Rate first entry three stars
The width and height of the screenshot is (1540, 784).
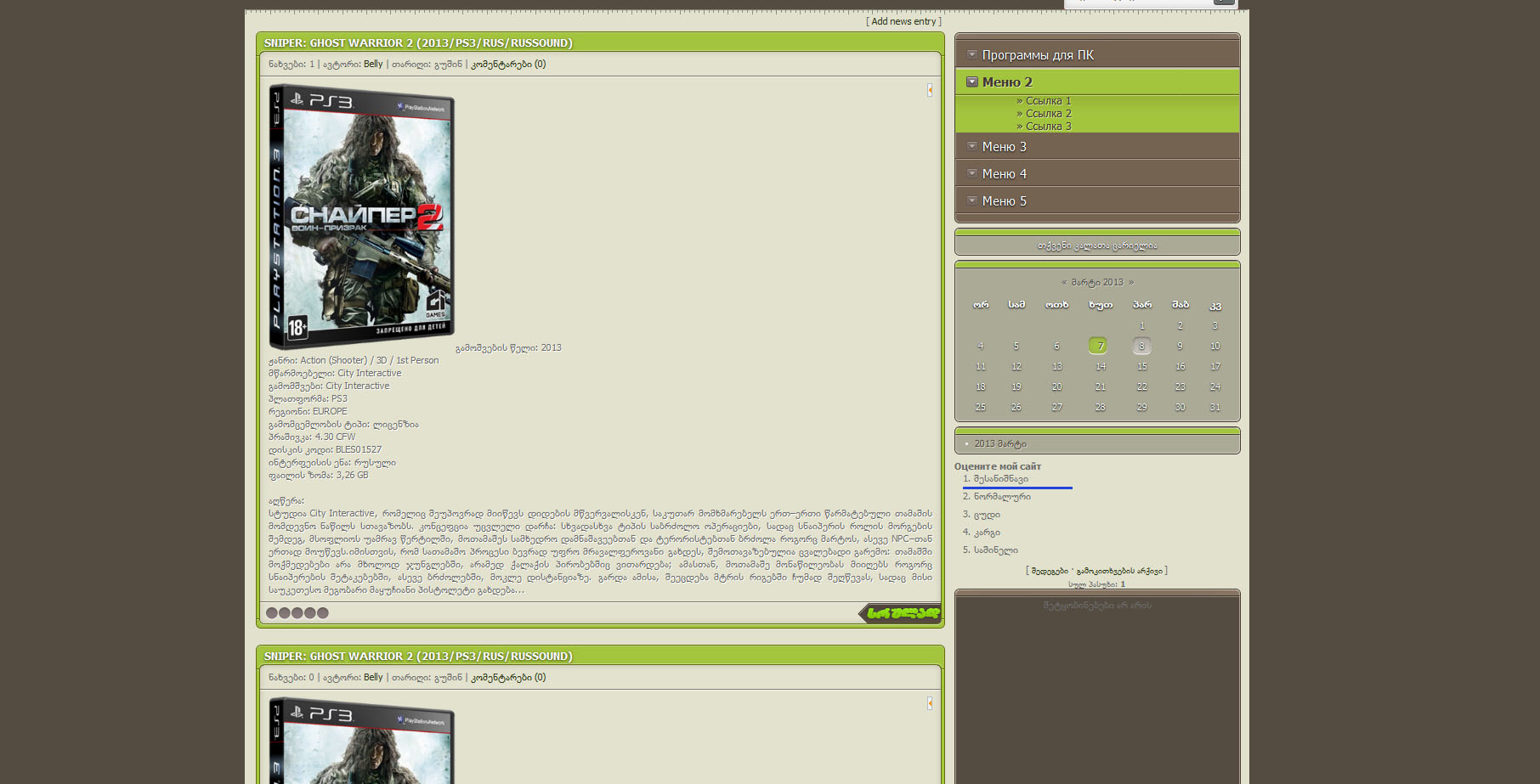[x=297, y=612]
